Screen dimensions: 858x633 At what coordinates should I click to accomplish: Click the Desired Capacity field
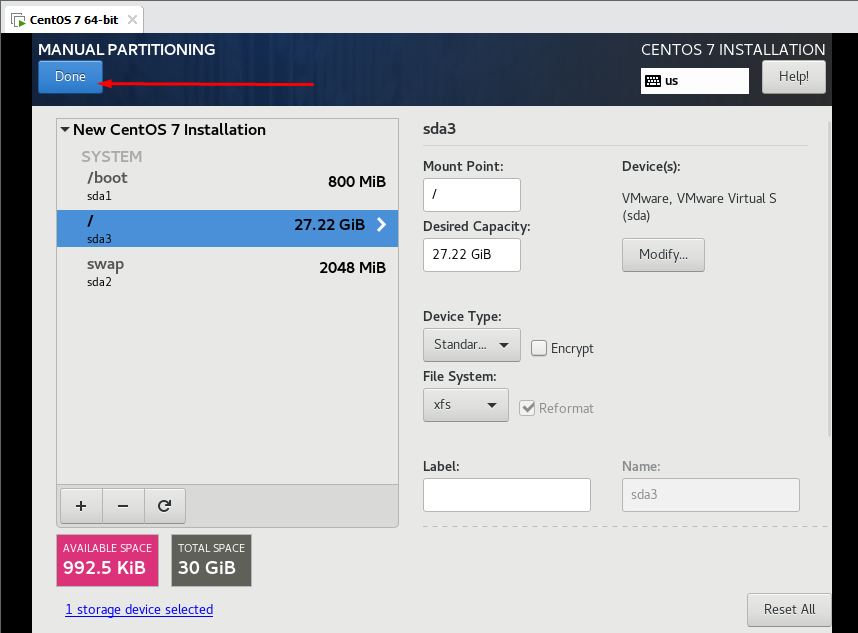click(x=472, y=255)
